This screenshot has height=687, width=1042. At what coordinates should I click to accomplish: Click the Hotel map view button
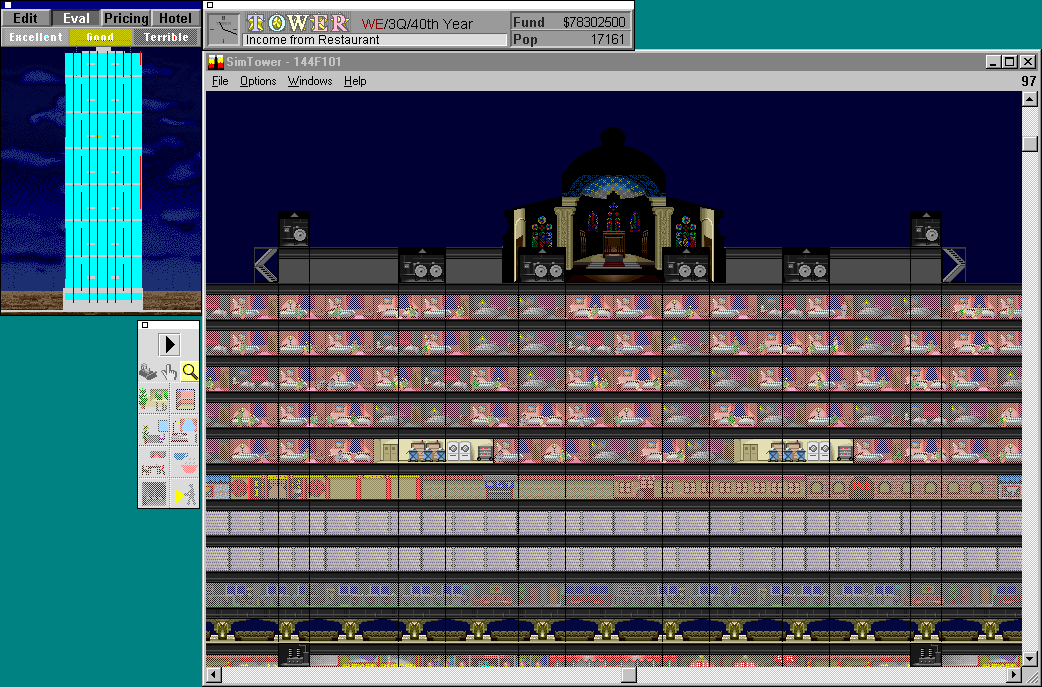(175, 18)
